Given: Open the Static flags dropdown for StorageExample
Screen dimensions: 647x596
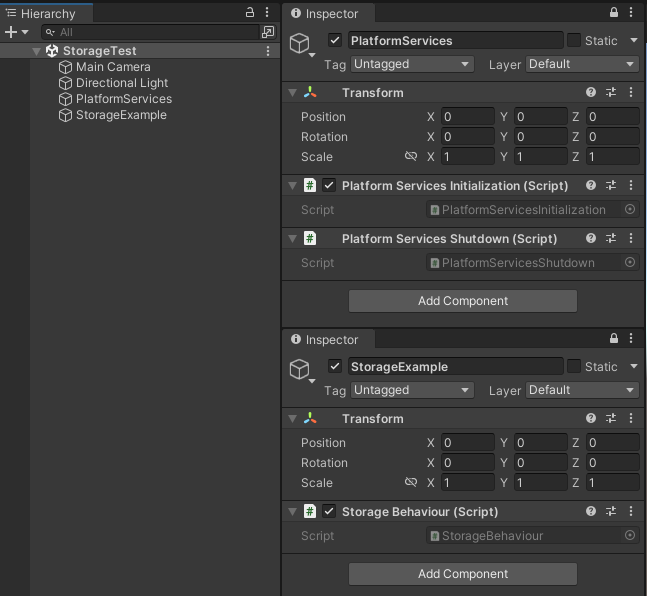Looking at the screenshot, I should [x=634, y=367].
